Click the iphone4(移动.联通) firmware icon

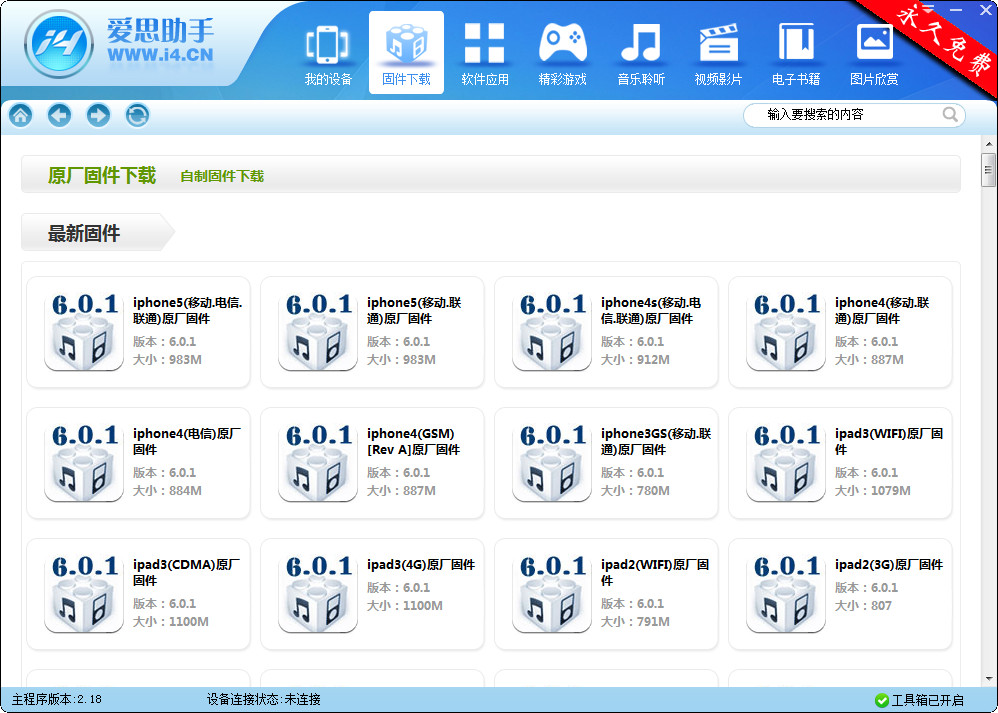[786, 332]
